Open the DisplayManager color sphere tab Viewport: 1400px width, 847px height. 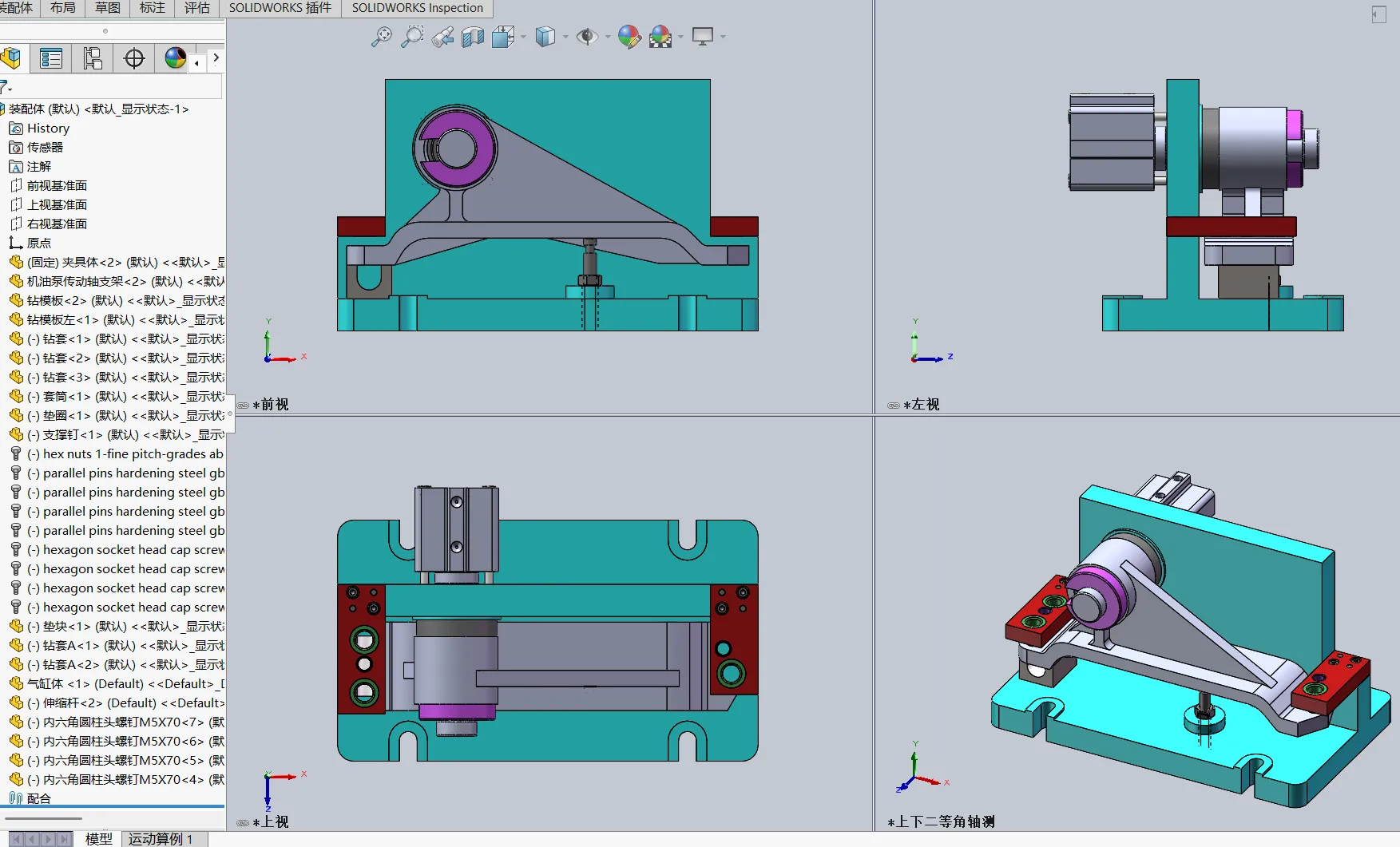(x=176, y=58)
